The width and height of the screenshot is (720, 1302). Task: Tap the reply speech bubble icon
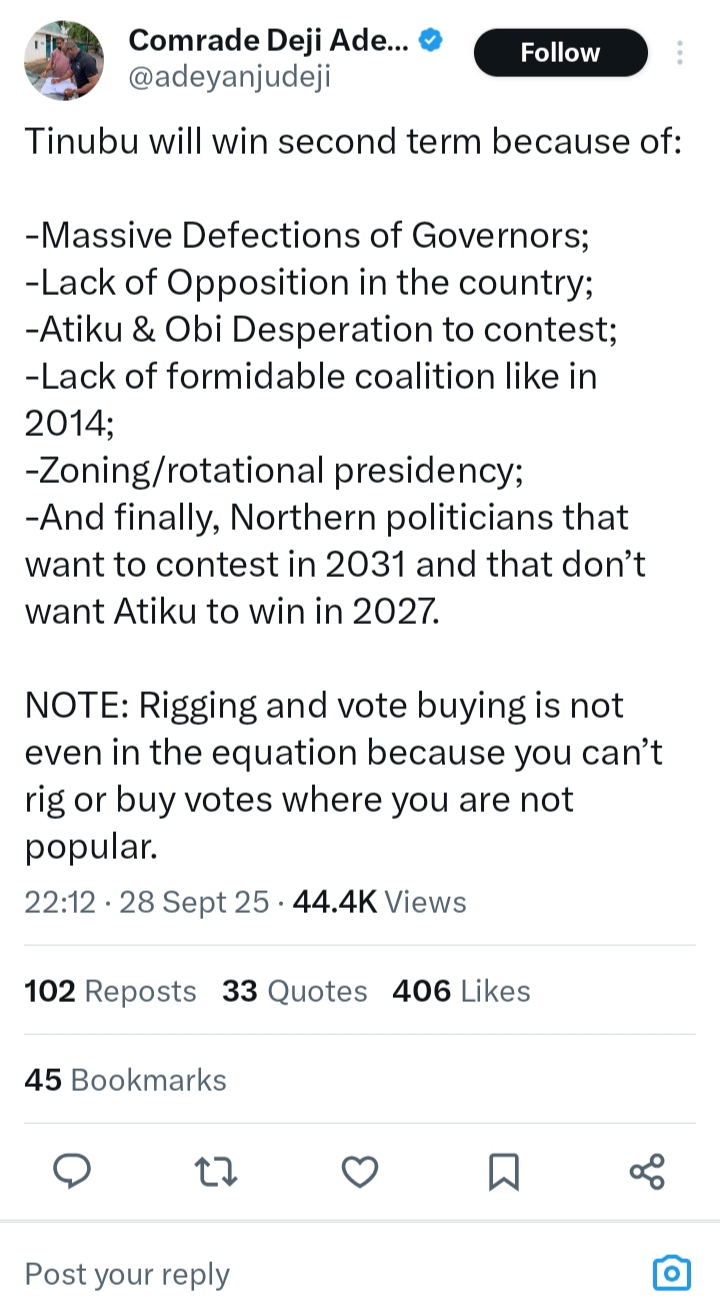72,1171
